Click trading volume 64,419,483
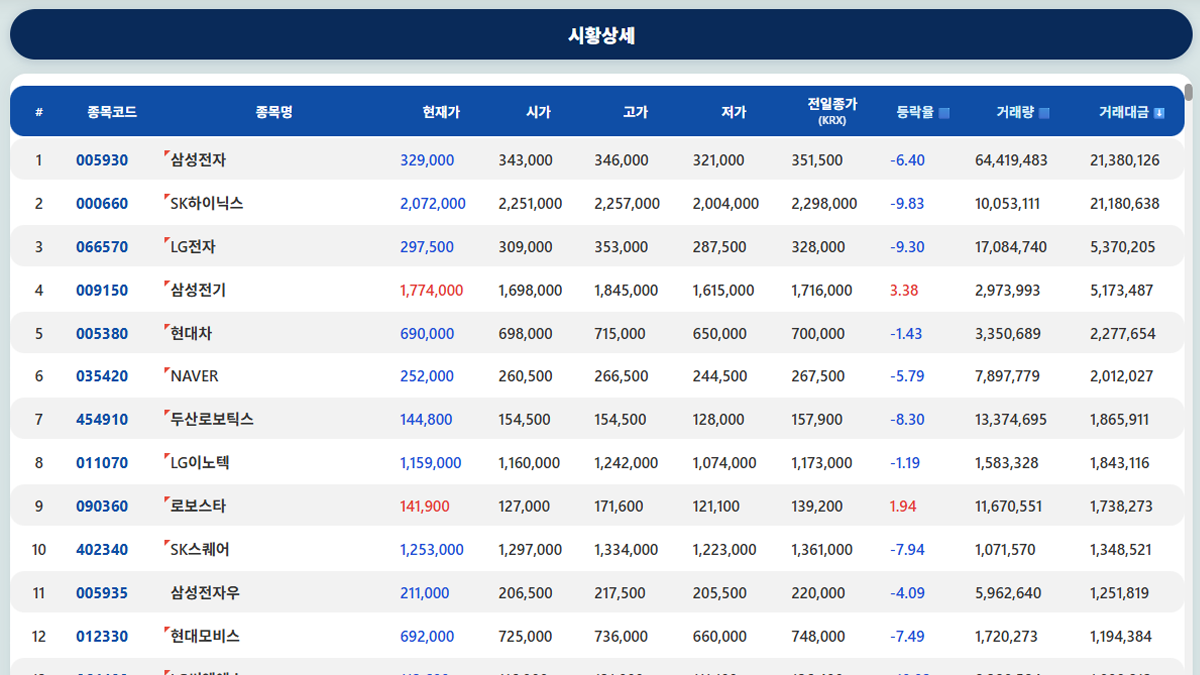 coord(1011,160)
